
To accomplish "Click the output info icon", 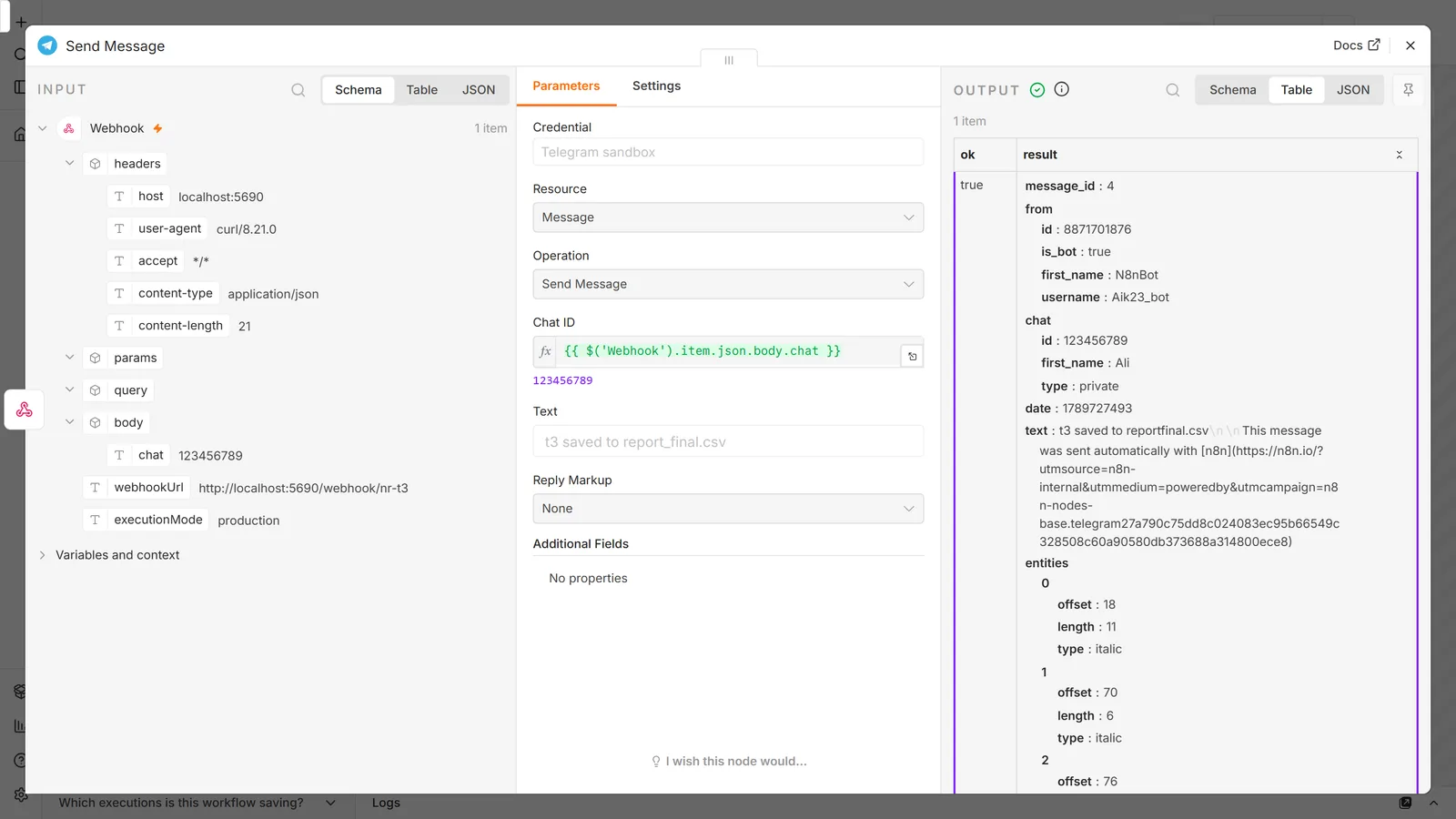I will click(x=1061, y=89).
